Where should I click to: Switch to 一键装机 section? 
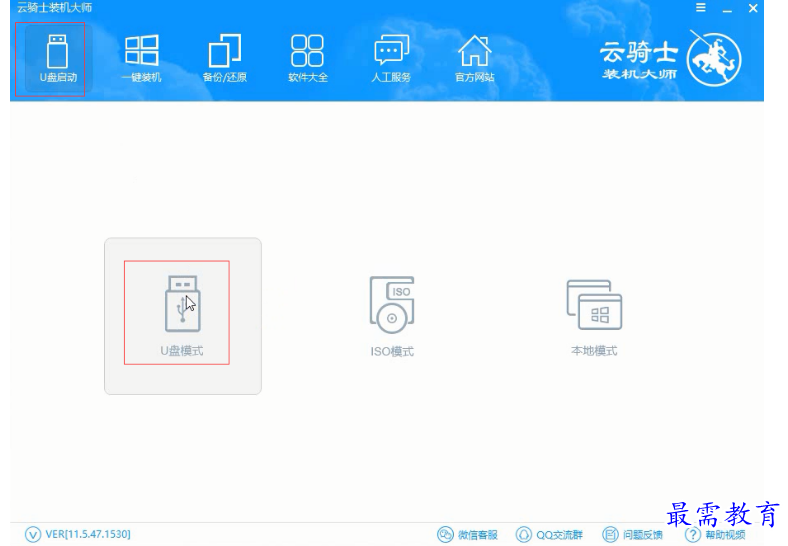142,59
